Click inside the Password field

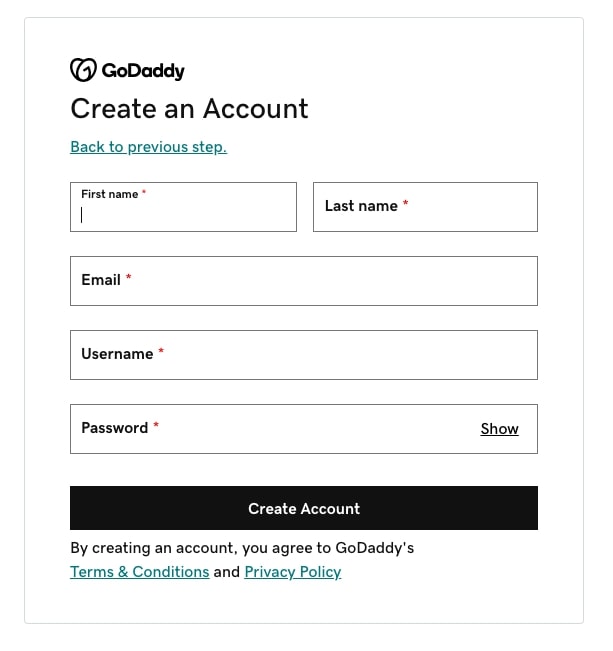pyautogui.click(x=304, y=429)
